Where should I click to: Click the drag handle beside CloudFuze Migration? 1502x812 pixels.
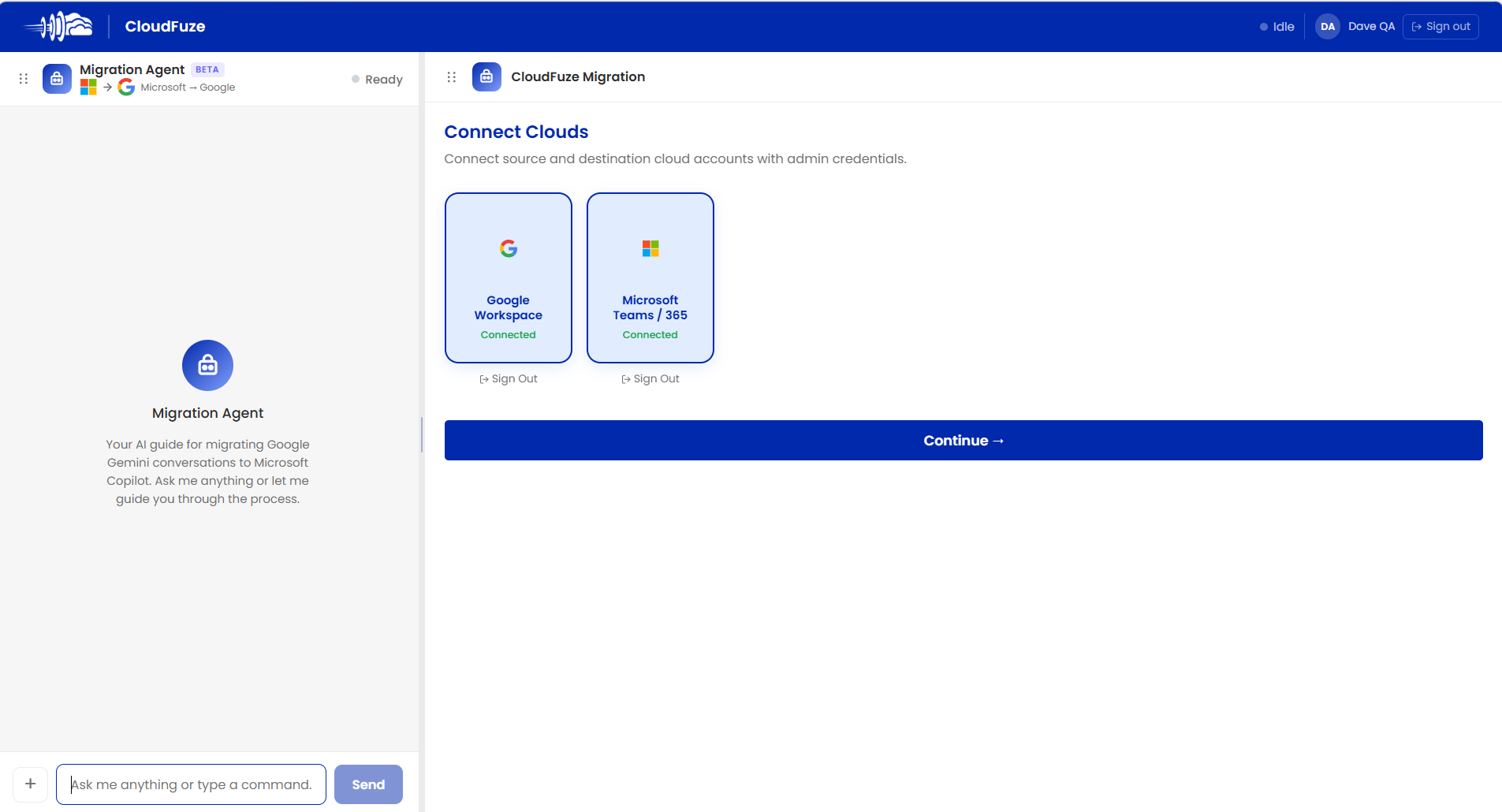pyautogui.click(x=452, y=77)
